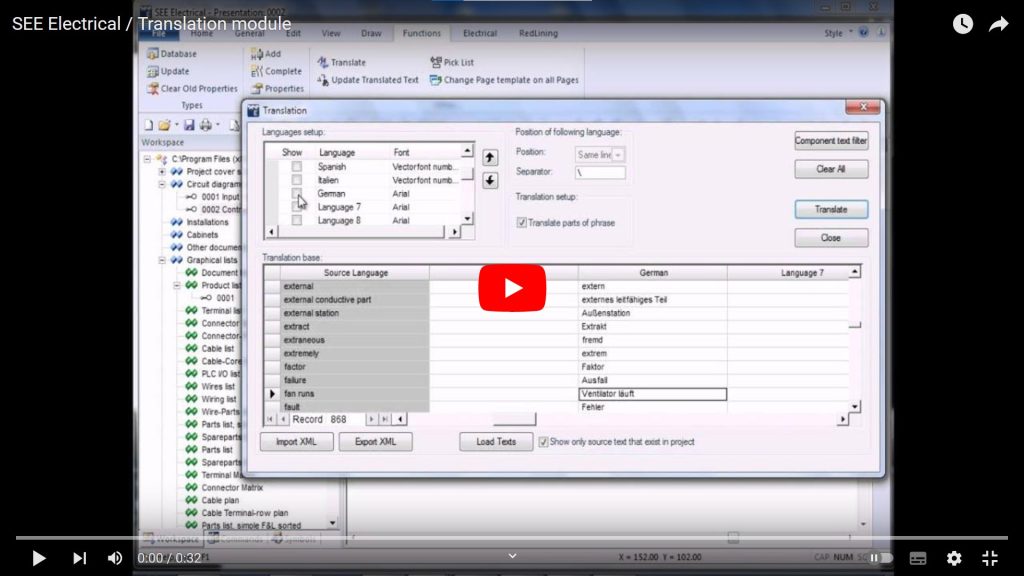Mute the video using the speaker icon
1024x576 pixels.
(115, 558)
